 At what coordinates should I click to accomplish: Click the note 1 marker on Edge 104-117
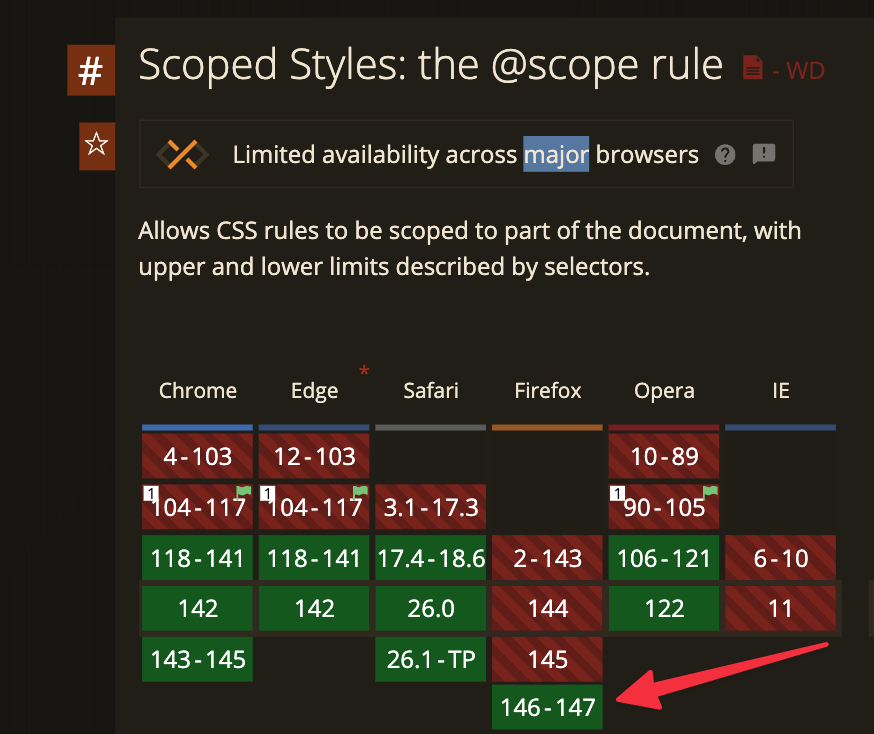pos(268,493)
